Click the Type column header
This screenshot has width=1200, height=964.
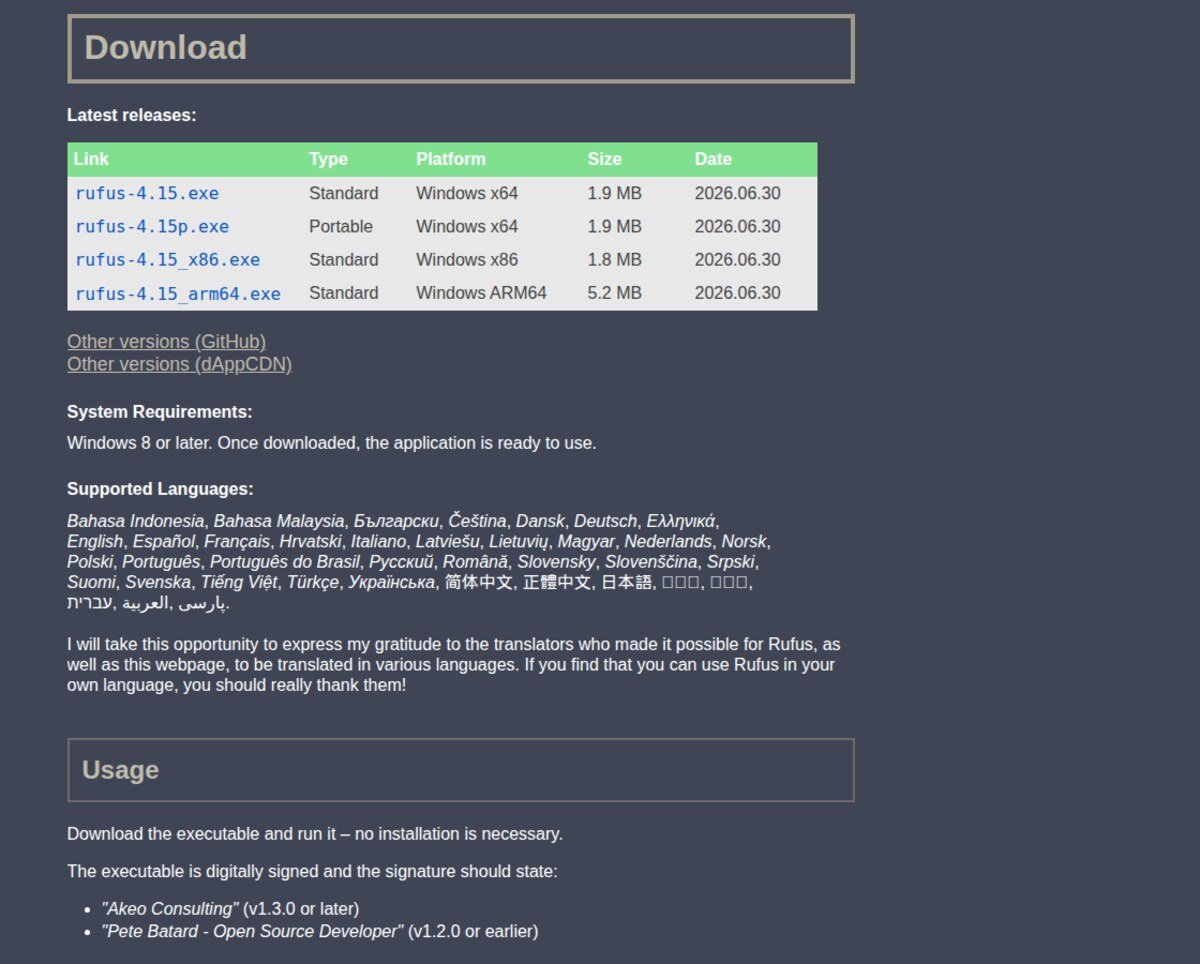[328, 159]
